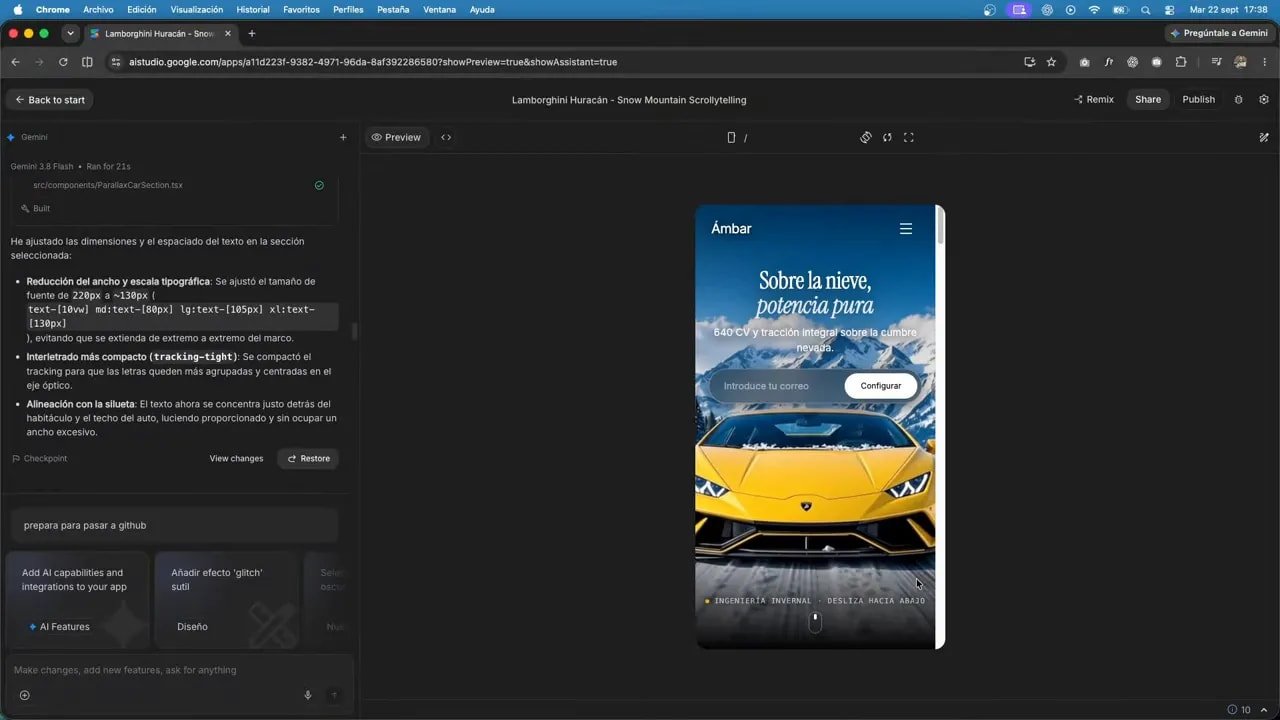This screenshot has width=1280, height=720.
Task: Open app settings gear icon
Action: point(1264,99)
